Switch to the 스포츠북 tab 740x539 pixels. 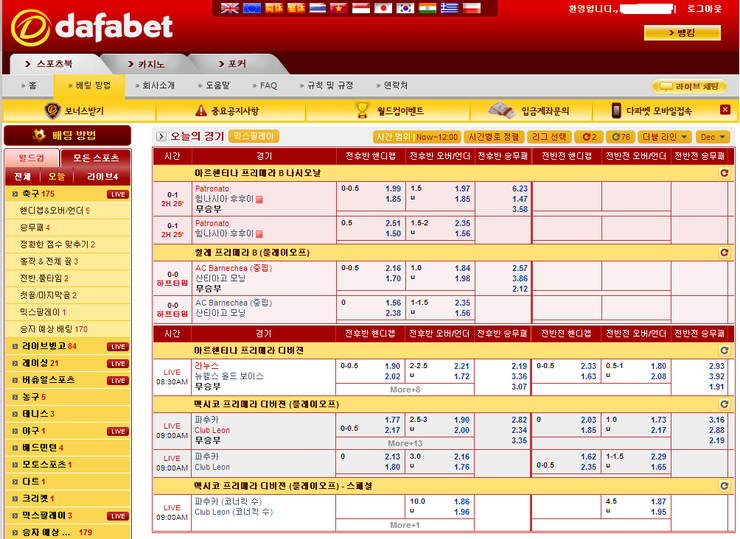tap(54, 64)
